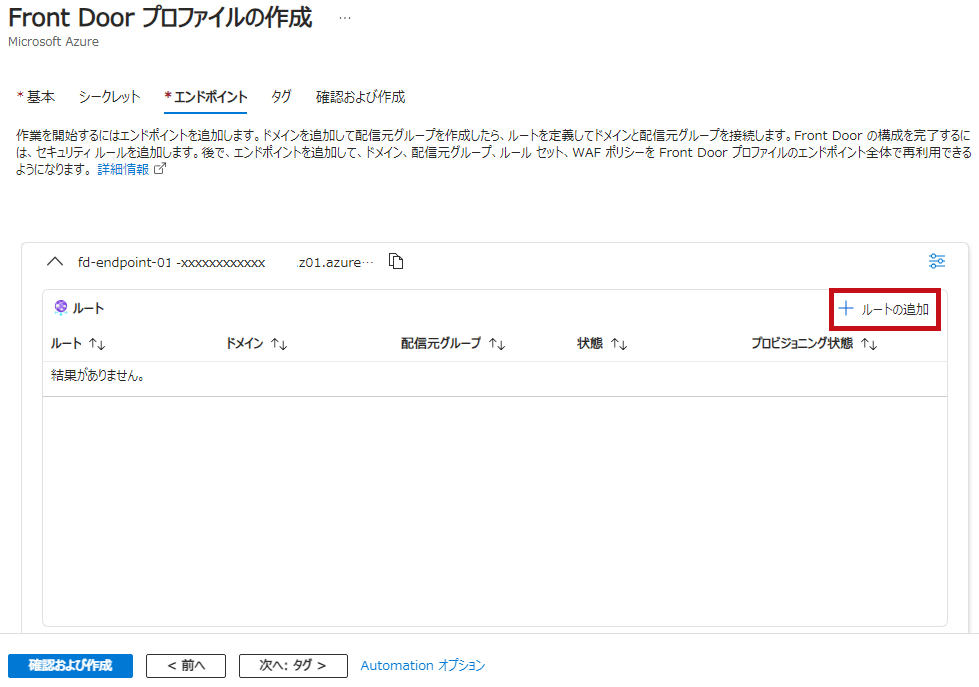Click the purple ルート globe icon
Screen dimensions: 979x687
click(61, 307)
